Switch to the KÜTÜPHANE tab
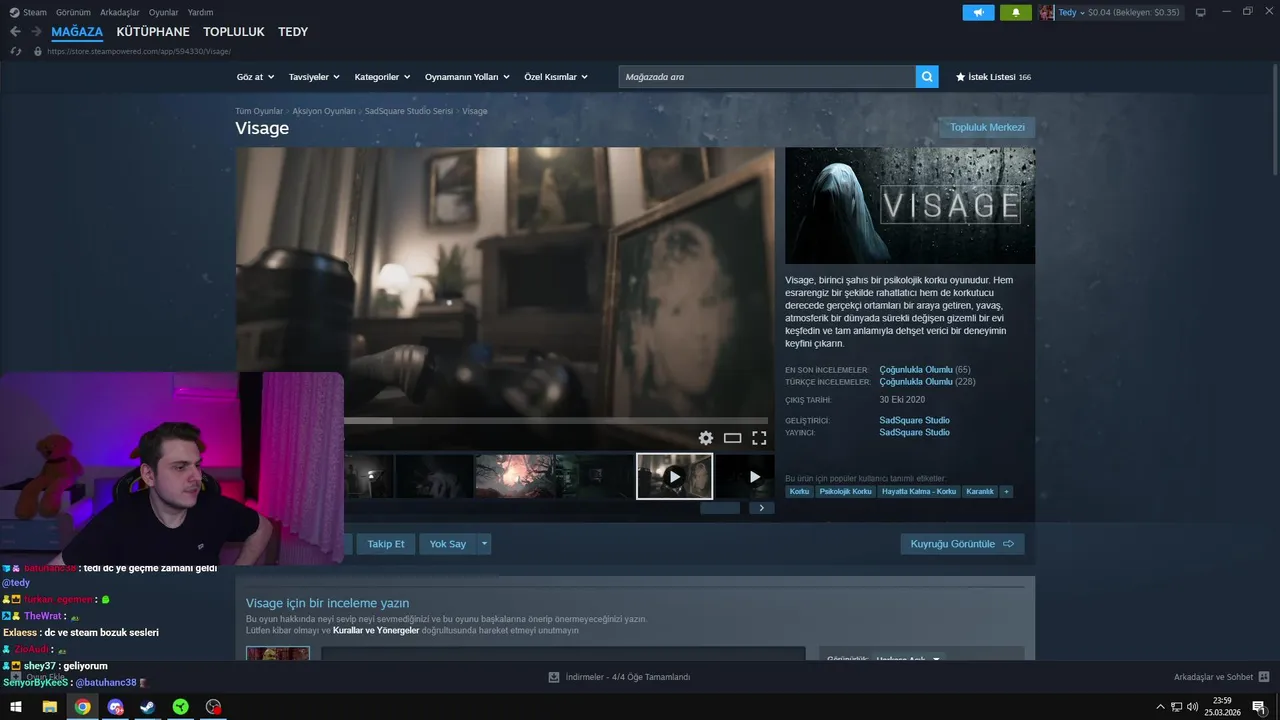Viewport: 1280px width, 720px height. click(153, 32)
